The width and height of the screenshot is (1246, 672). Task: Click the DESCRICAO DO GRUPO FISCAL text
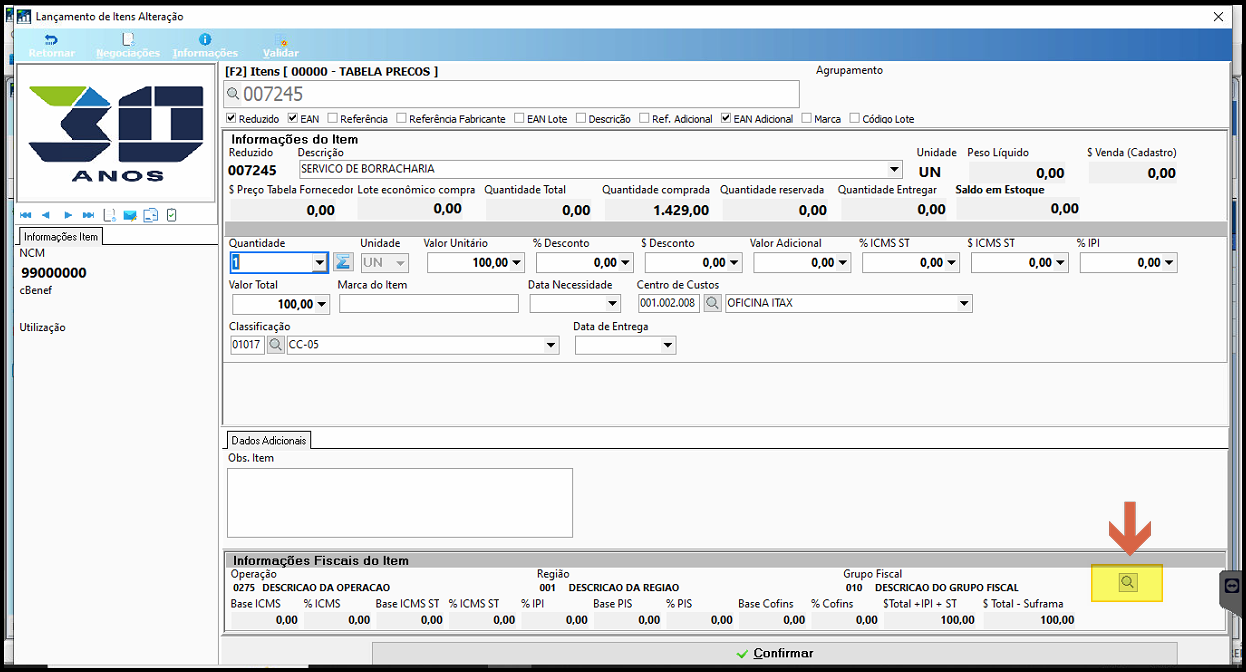(x=946, y=588)
